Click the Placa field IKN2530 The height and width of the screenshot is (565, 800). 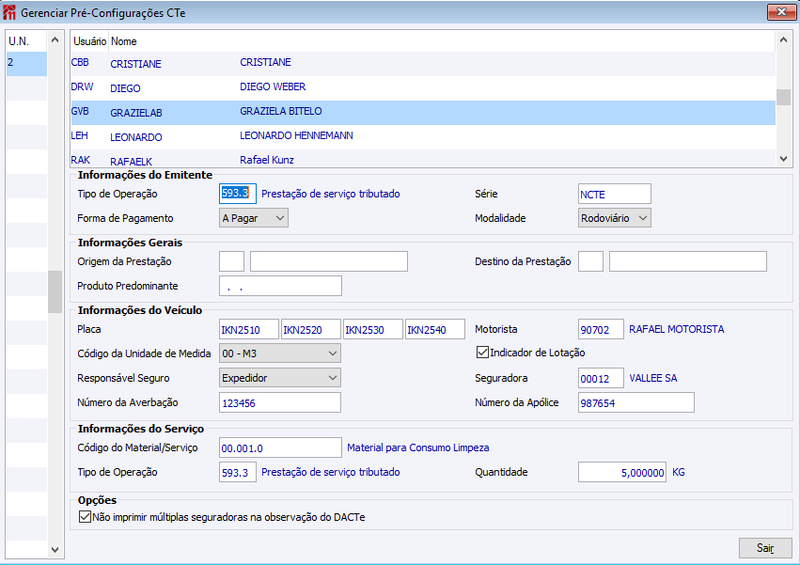[373, 329]
